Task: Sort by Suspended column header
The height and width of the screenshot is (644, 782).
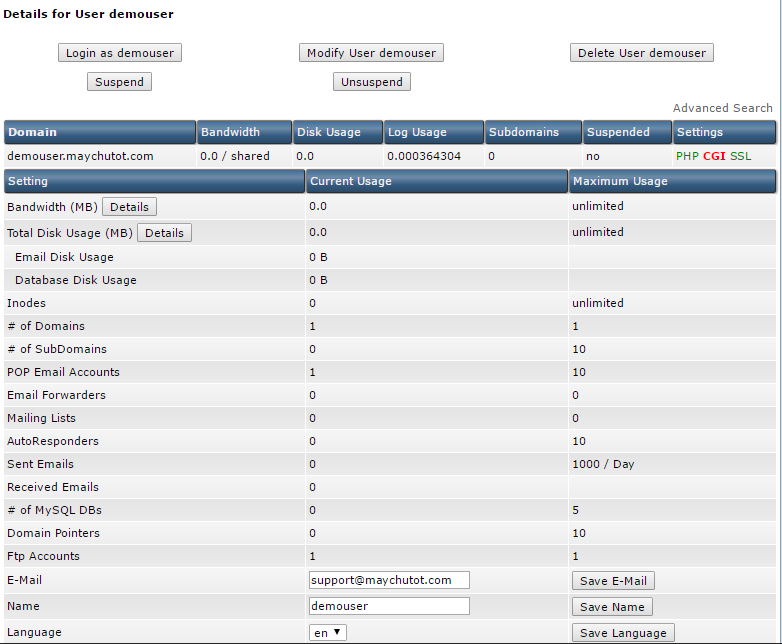Action: [x=627, y=132]
